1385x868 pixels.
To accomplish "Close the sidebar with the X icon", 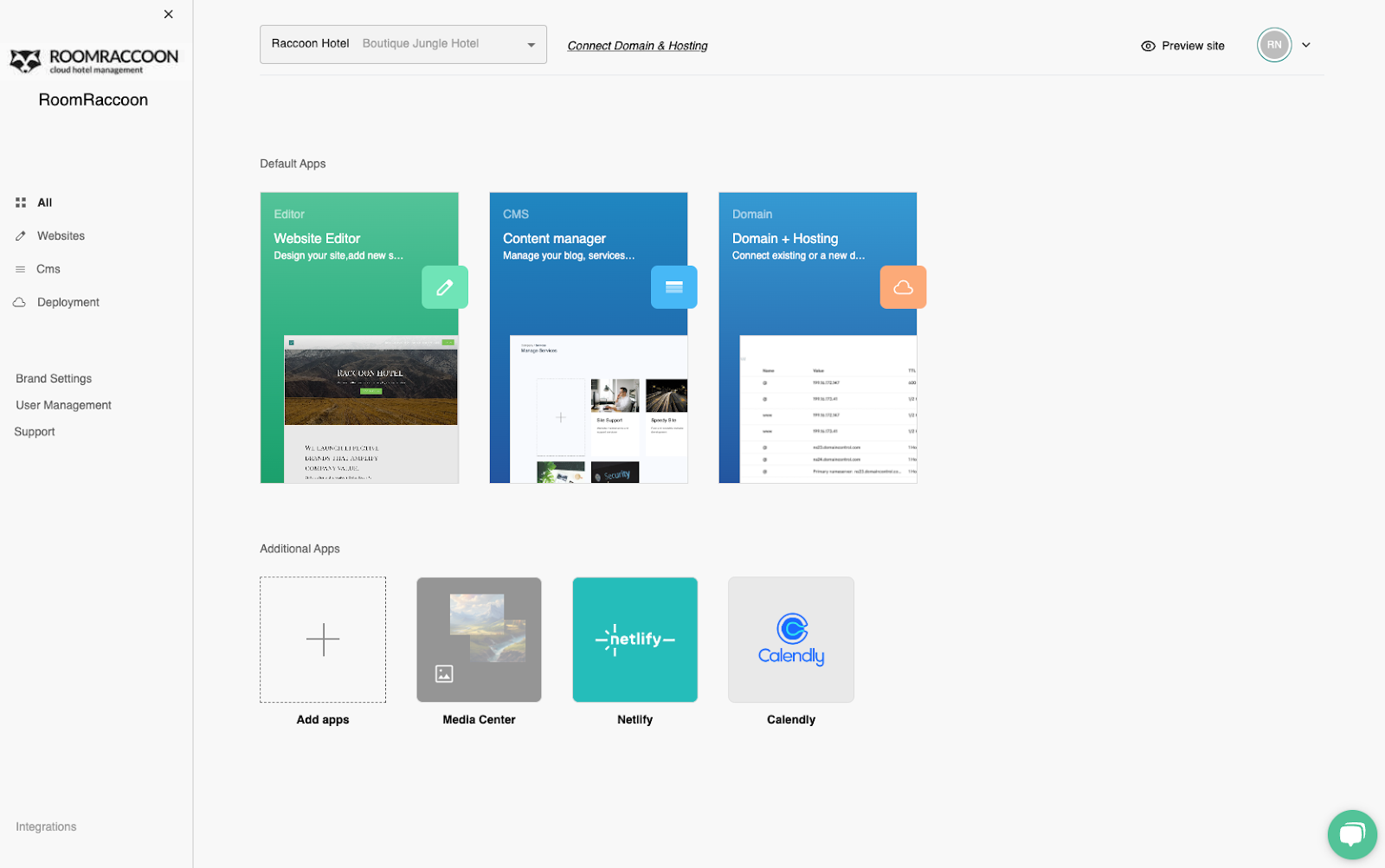I will click(x=169, y=14).
